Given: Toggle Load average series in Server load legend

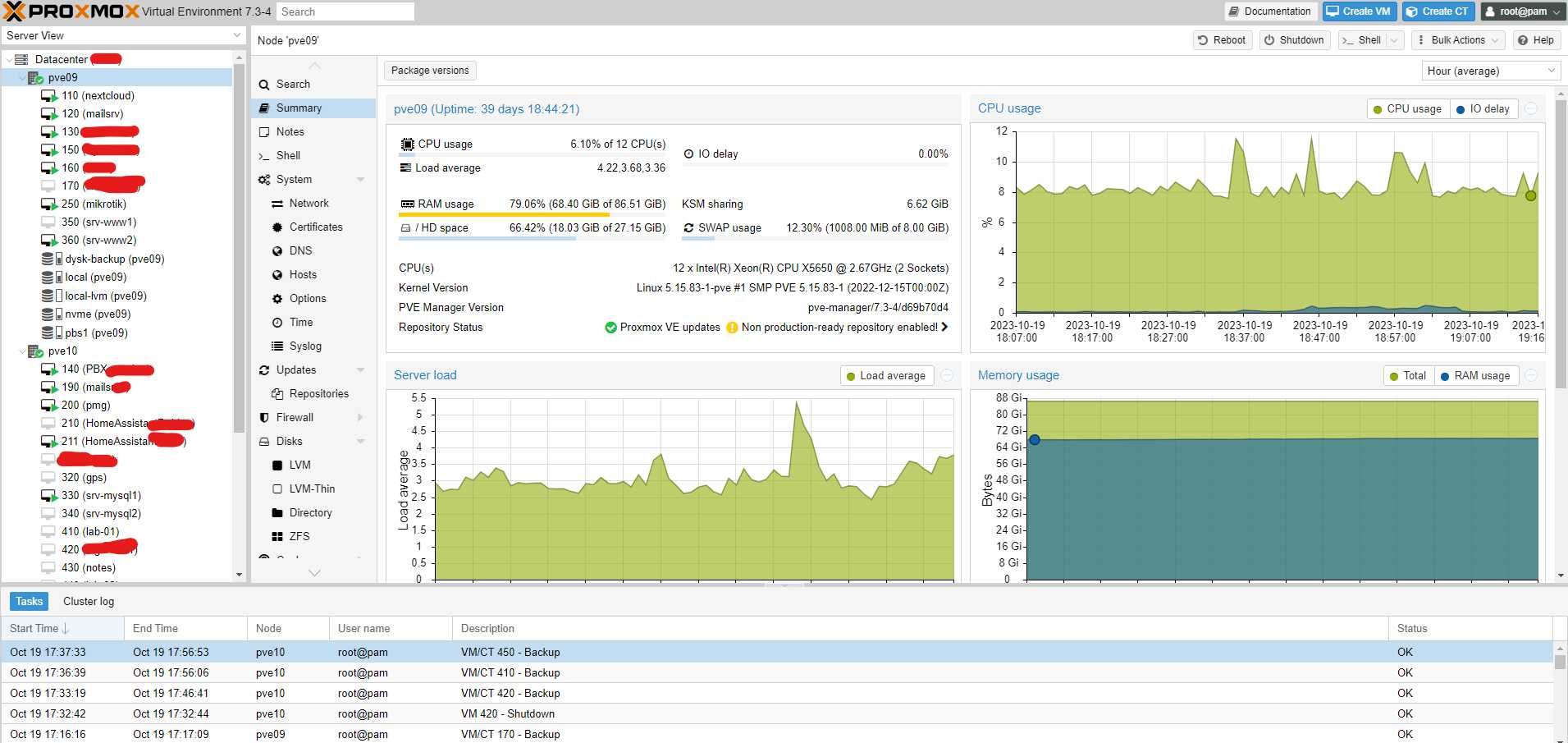Looking at the screenshot, I should 886,376.
